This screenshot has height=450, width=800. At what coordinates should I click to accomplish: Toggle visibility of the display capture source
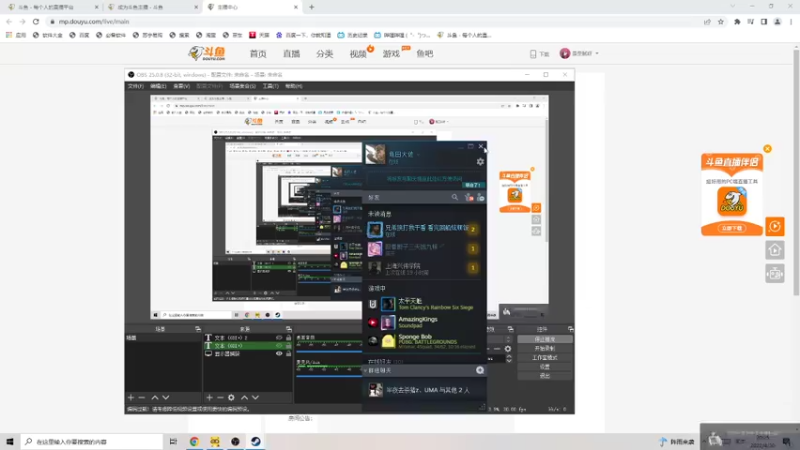point(279,354)
